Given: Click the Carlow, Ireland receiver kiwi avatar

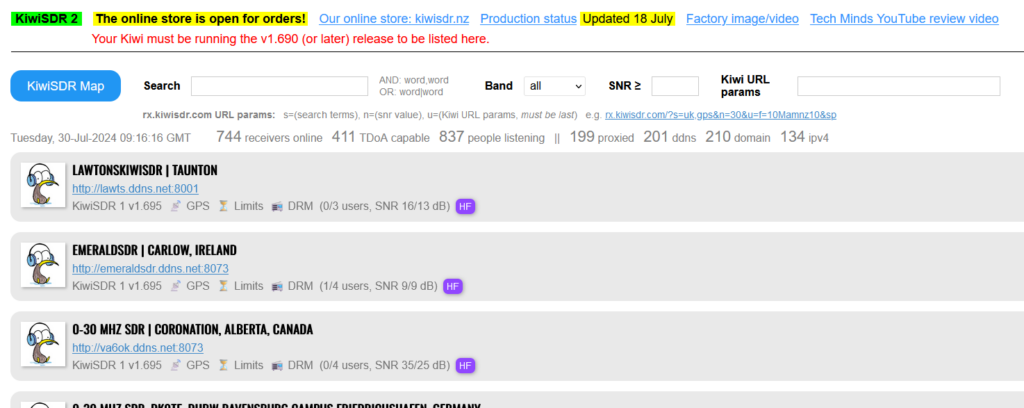Looking at the screenshot, I should 43,265.
